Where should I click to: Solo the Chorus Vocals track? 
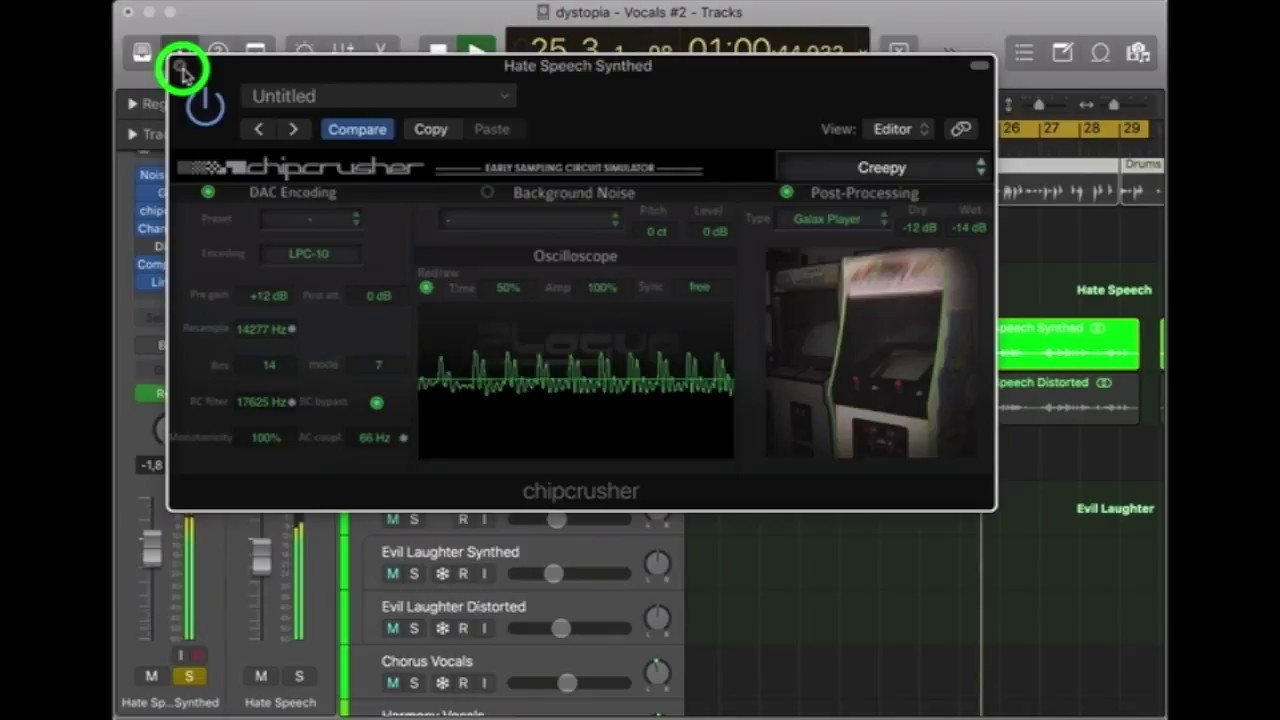click(x=413, y=683)
